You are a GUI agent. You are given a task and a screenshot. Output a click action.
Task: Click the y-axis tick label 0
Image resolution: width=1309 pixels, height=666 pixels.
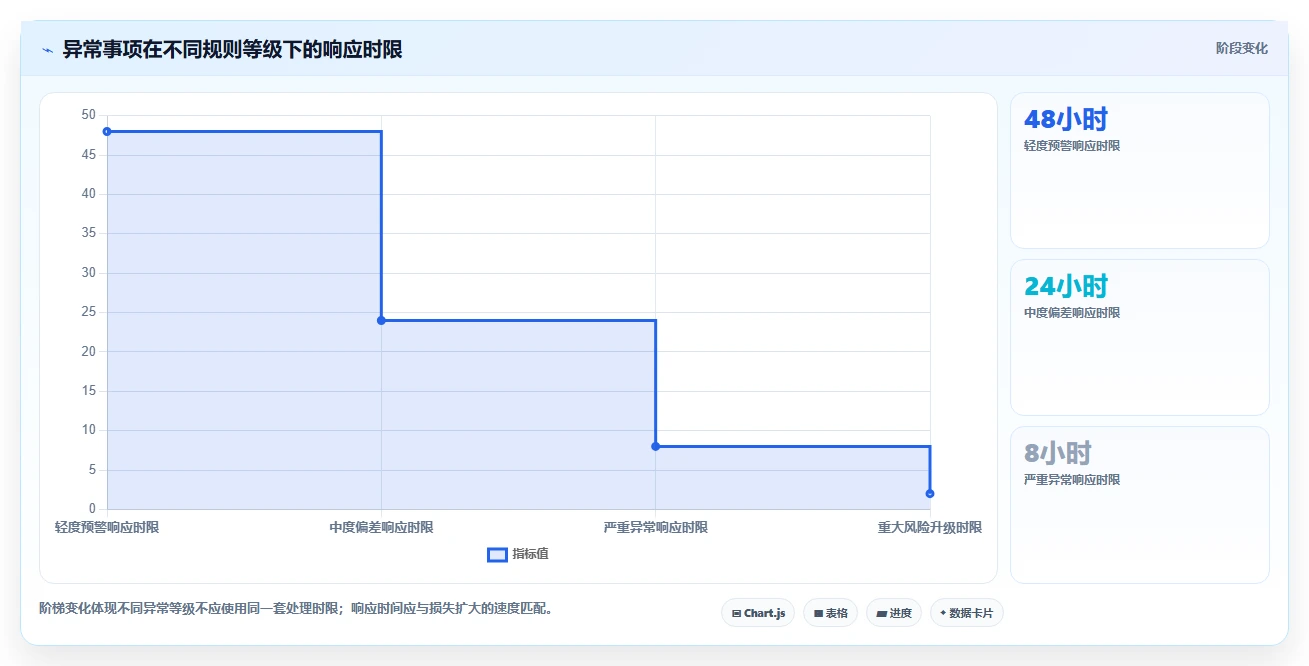pos(93,509)
